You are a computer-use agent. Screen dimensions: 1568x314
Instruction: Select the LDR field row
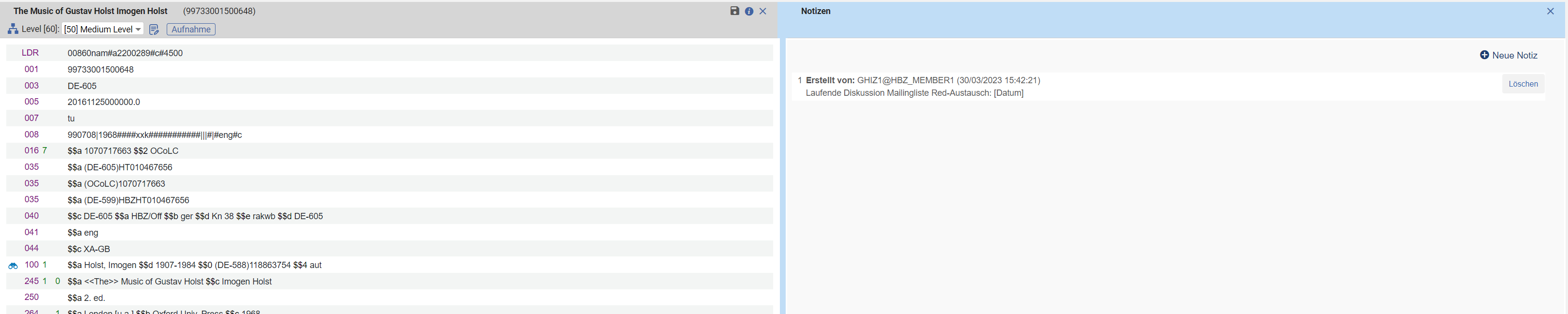(x=125, y=53)
